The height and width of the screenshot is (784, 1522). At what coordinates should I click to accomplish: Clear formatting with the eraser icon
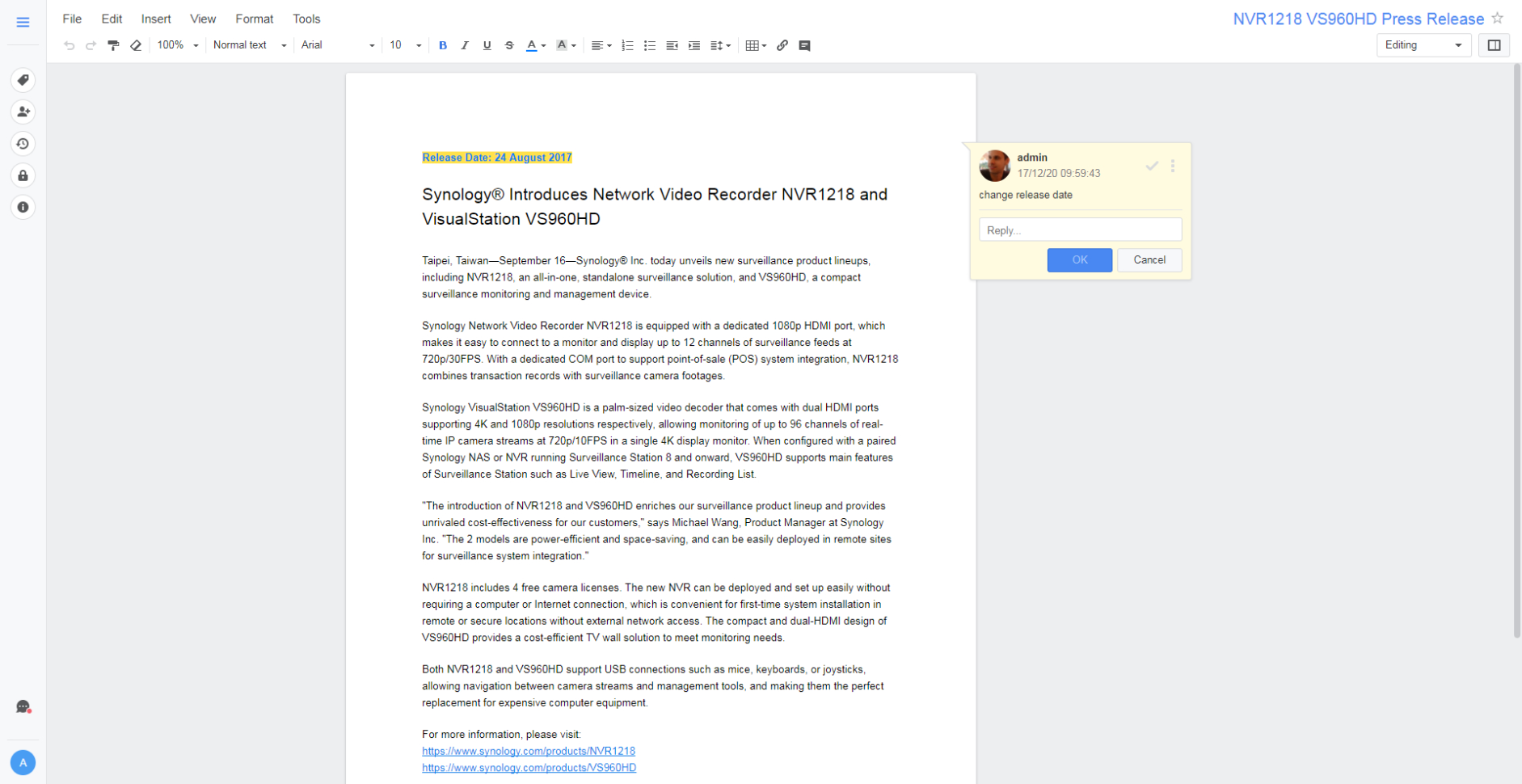point(136,45)
